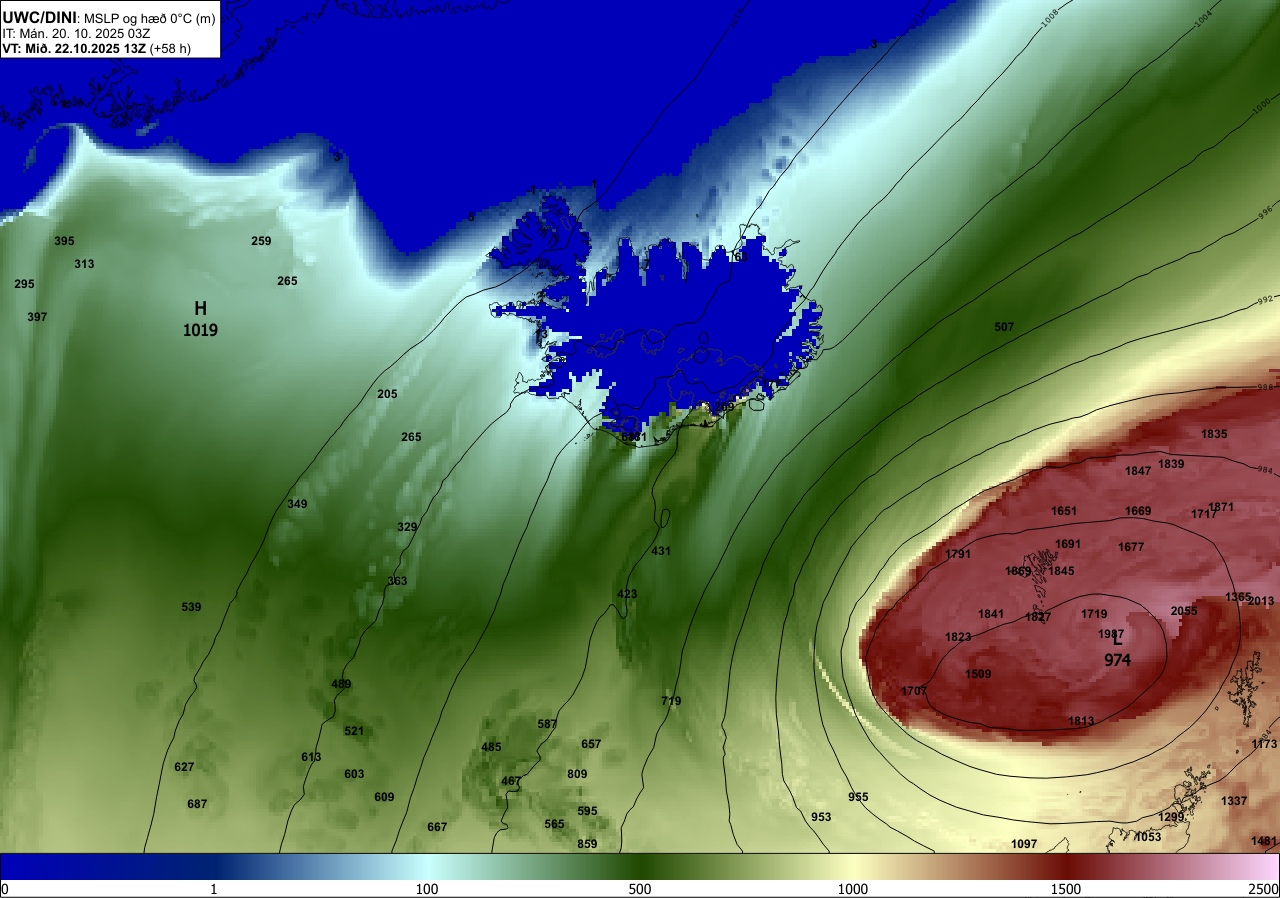Click the height value 1677
Viewport: 1280px width, 898px height.
[1131, 547]
